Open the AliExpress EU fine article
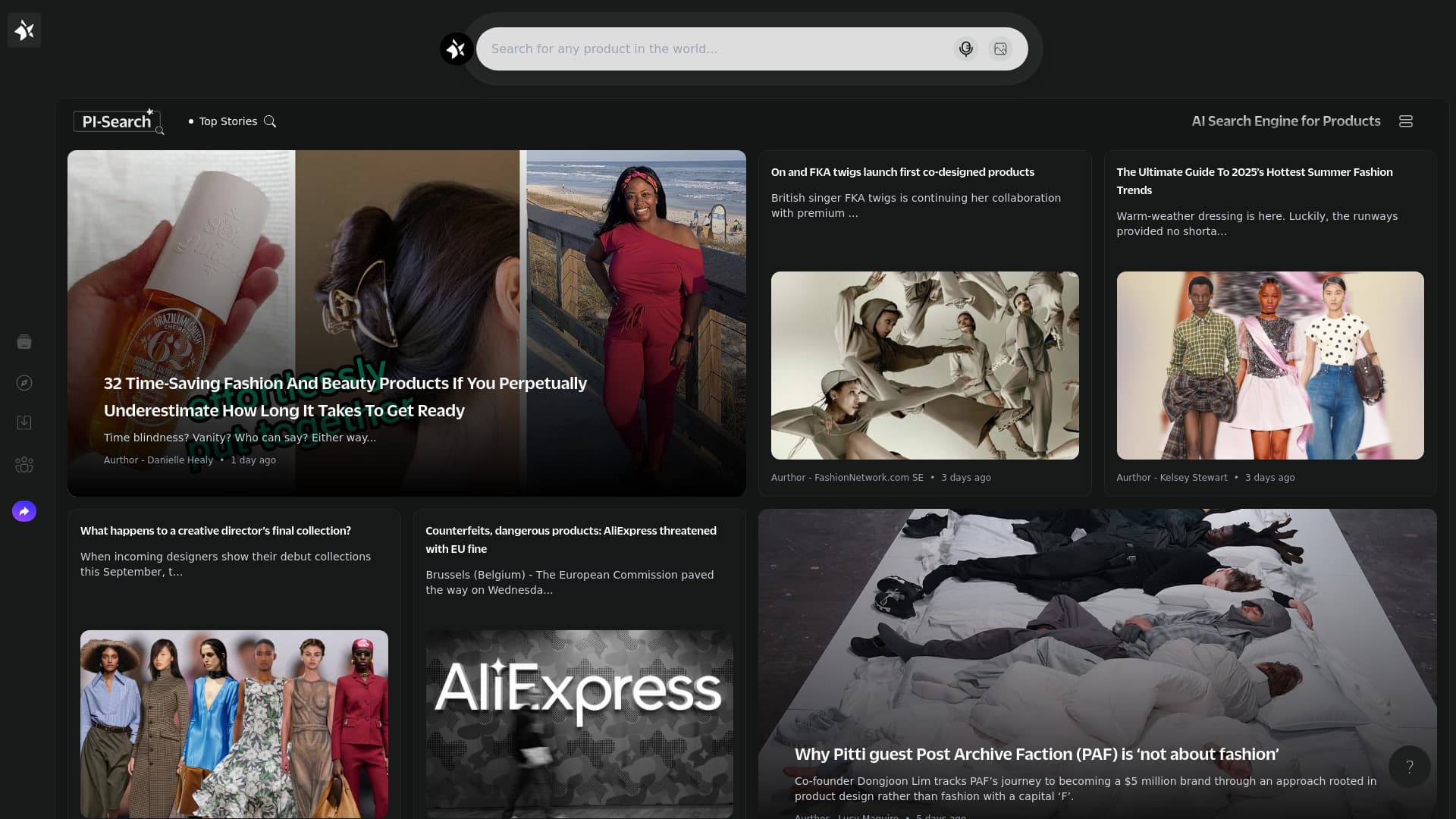The image size is (1456, 819). [571, 540]
